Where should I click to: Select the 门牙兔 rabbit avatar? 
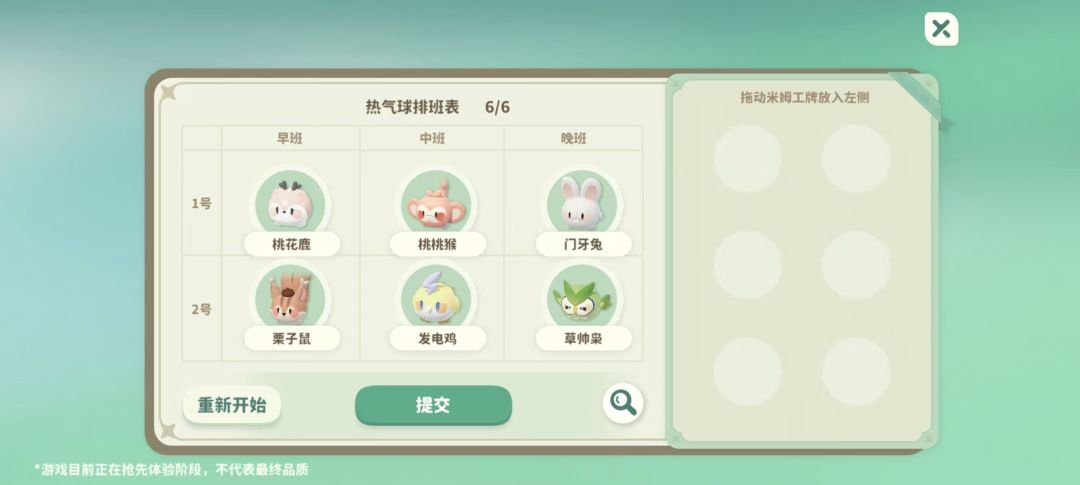(x=582, y=204)
